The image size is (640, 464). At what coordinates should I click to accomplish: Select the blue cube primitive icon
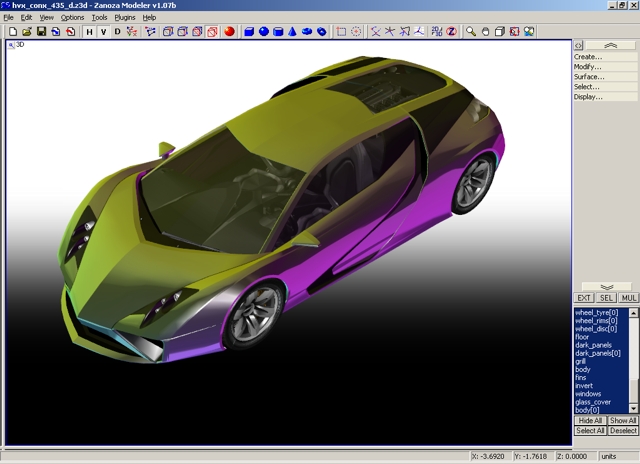coord(249,32)
